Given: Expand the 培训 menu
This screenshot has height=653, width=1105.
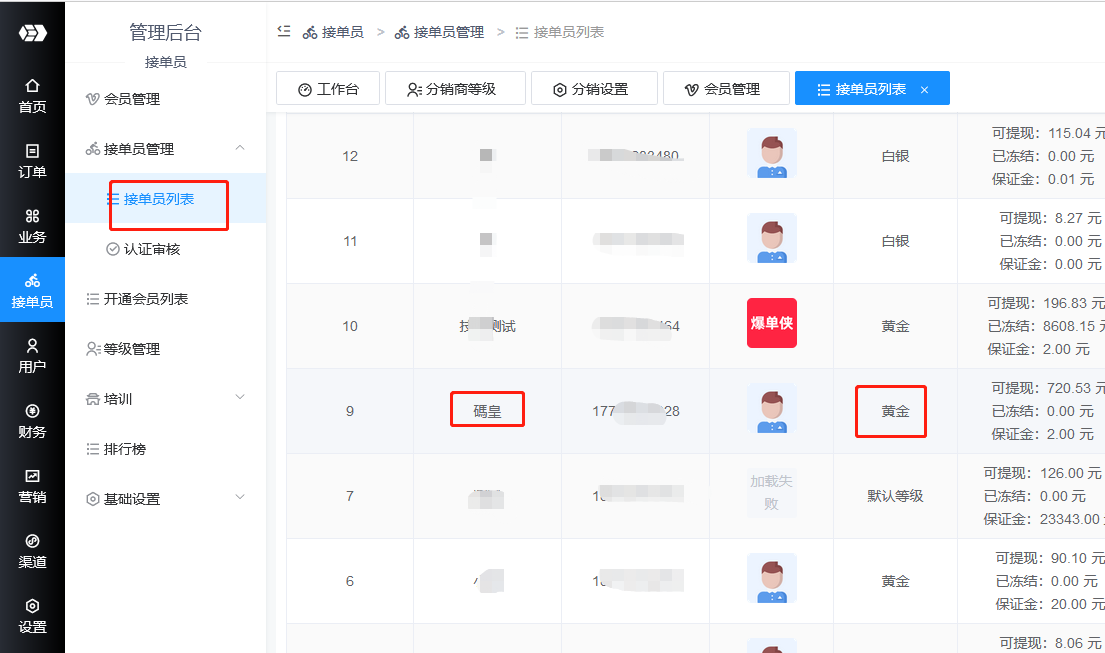Looking at the screenshot, I should (239, 398).
